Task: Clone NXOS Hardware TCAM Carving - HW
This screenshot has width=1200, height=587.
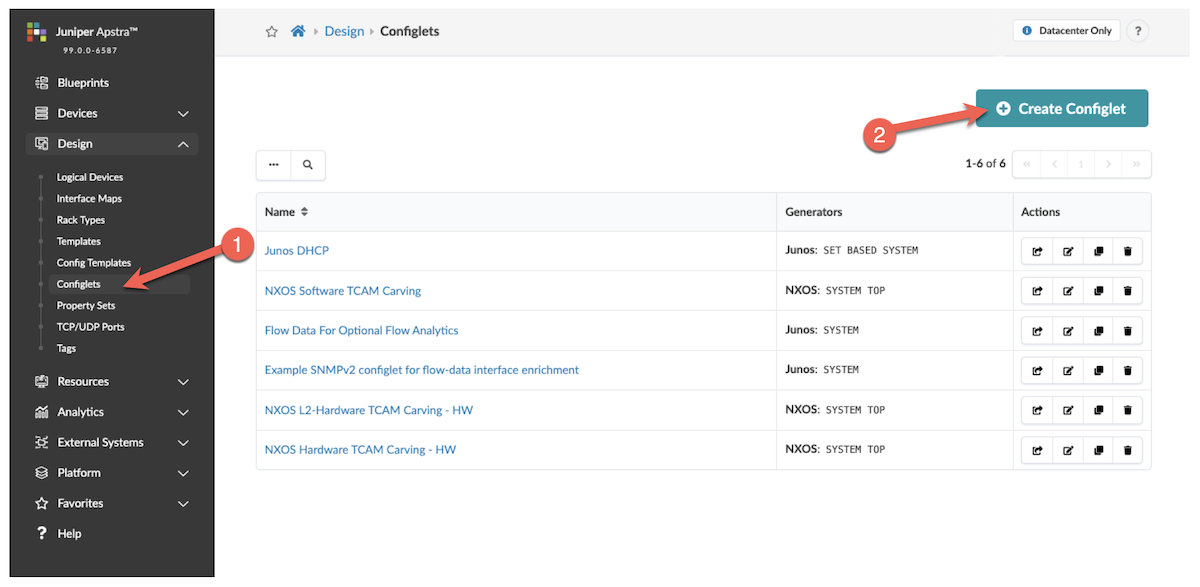Action: pyautogui.click(x=1097, y=450)
